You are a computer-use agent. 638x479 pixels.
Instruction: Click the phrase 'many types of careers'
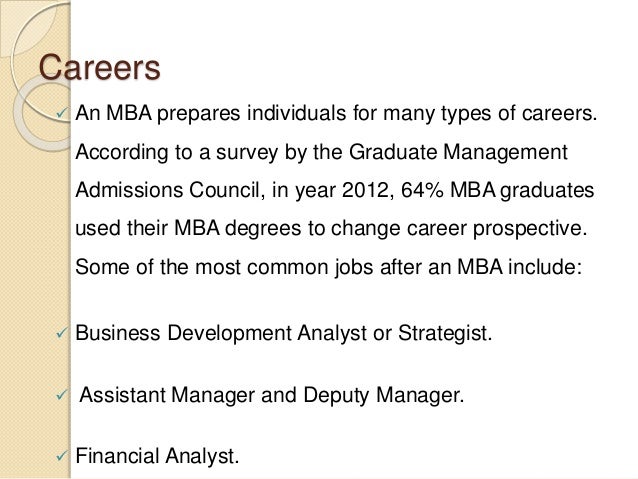pyautogui.click(x=487, y=114)
